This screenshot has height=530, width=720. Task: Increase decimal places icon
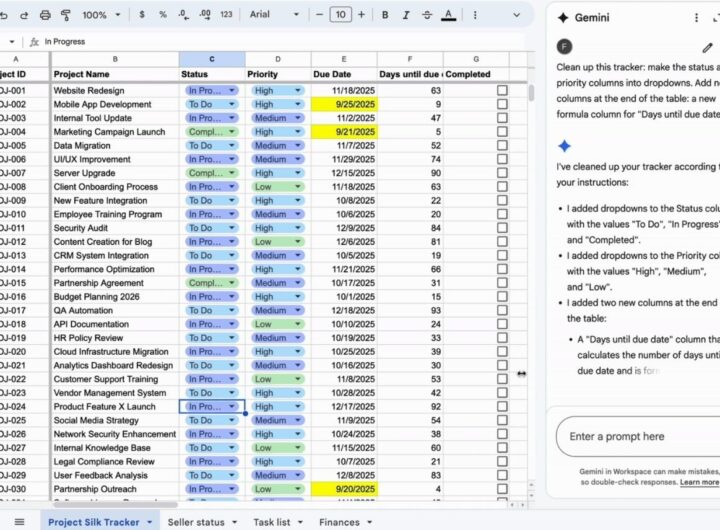tap(205, 15)
